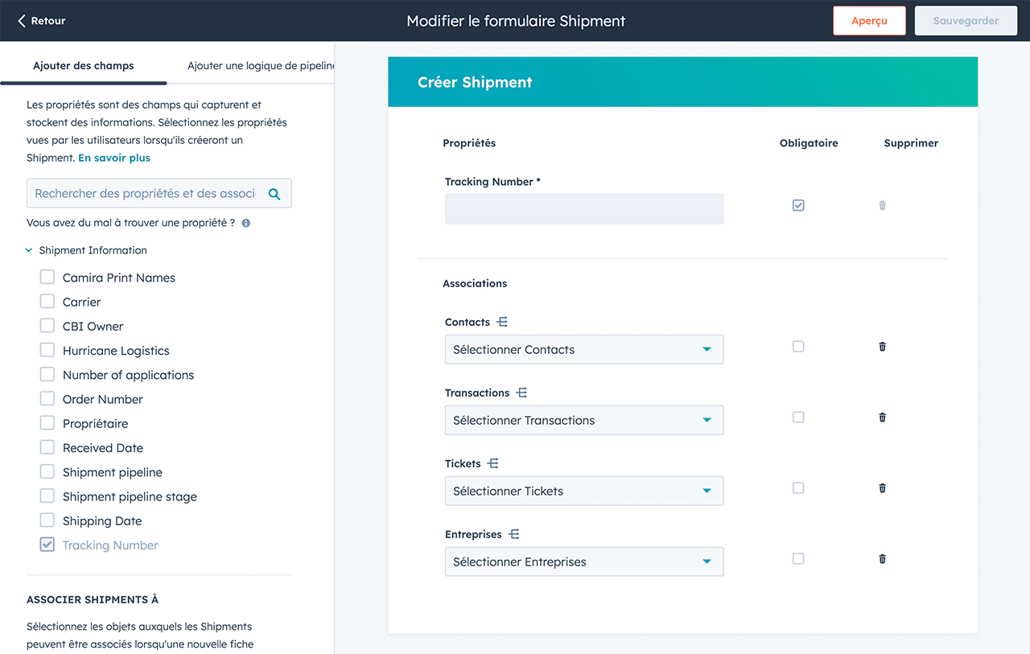
Task: Click the Tracking Number input field
Action: coord(583,209)
